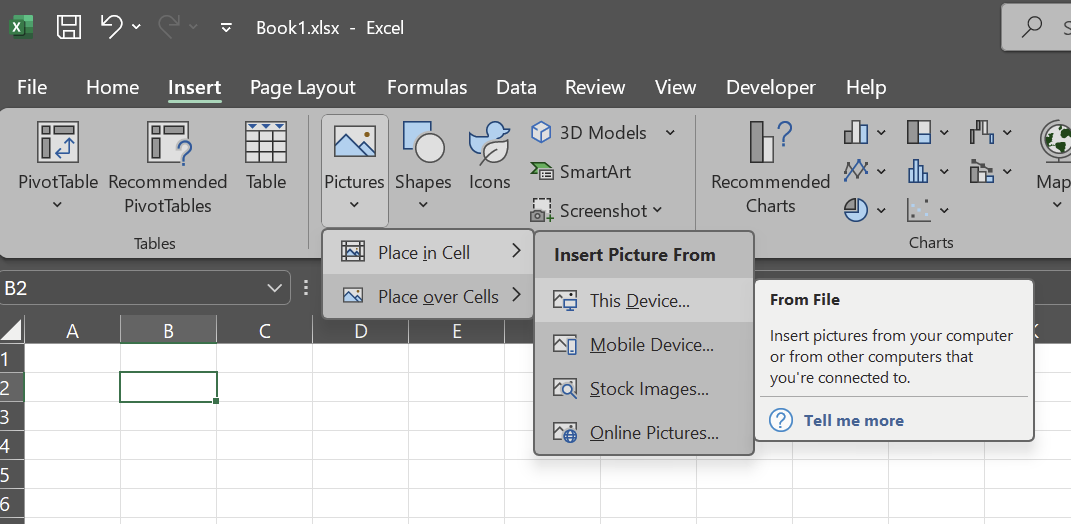The height and width of the screenshot is (524, 1071).
Task: Expand the Screenshot dropdown
Action: tap(658, 210)
